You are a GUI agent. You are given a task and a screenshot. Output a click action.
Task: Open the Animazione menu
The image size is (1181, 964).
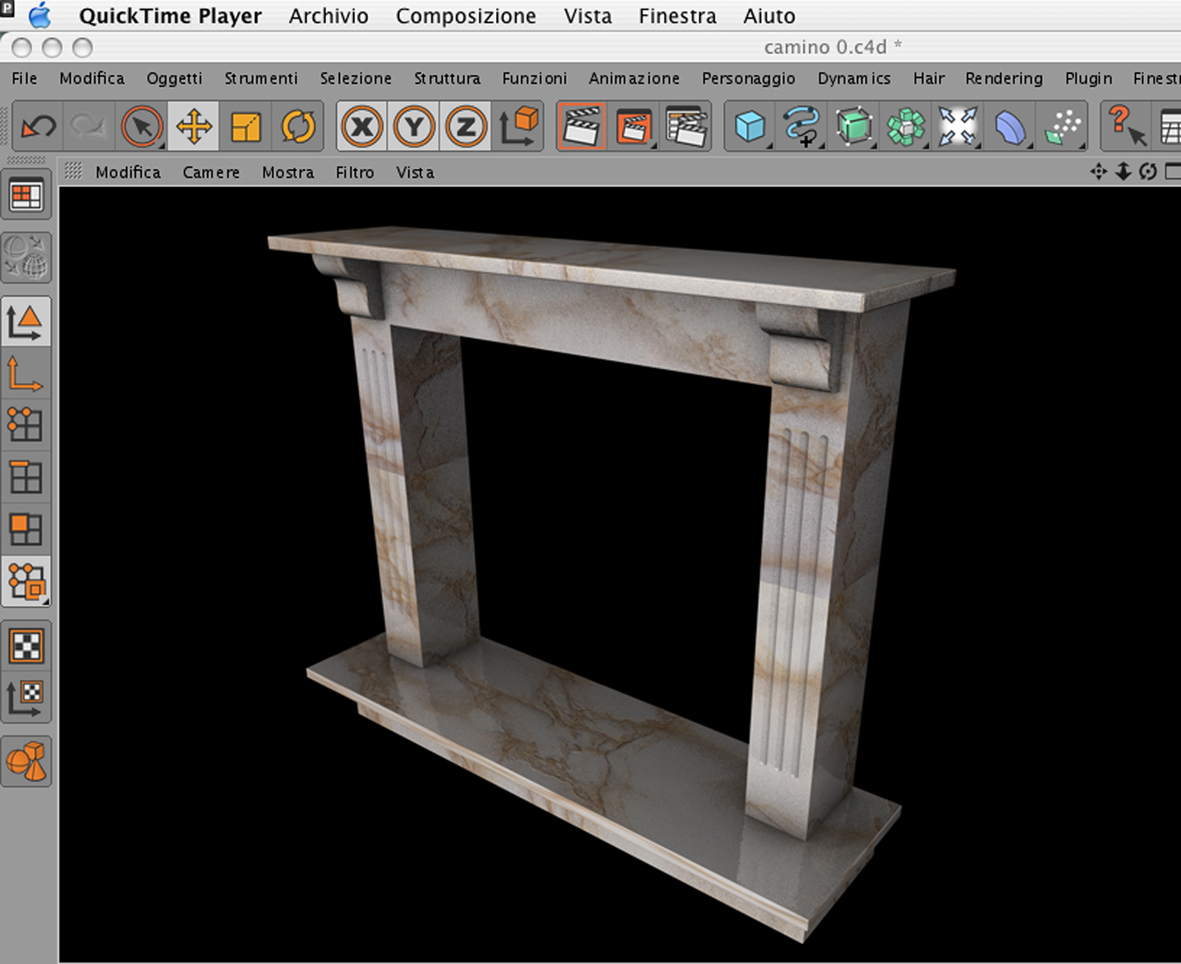tap(634, 78)
